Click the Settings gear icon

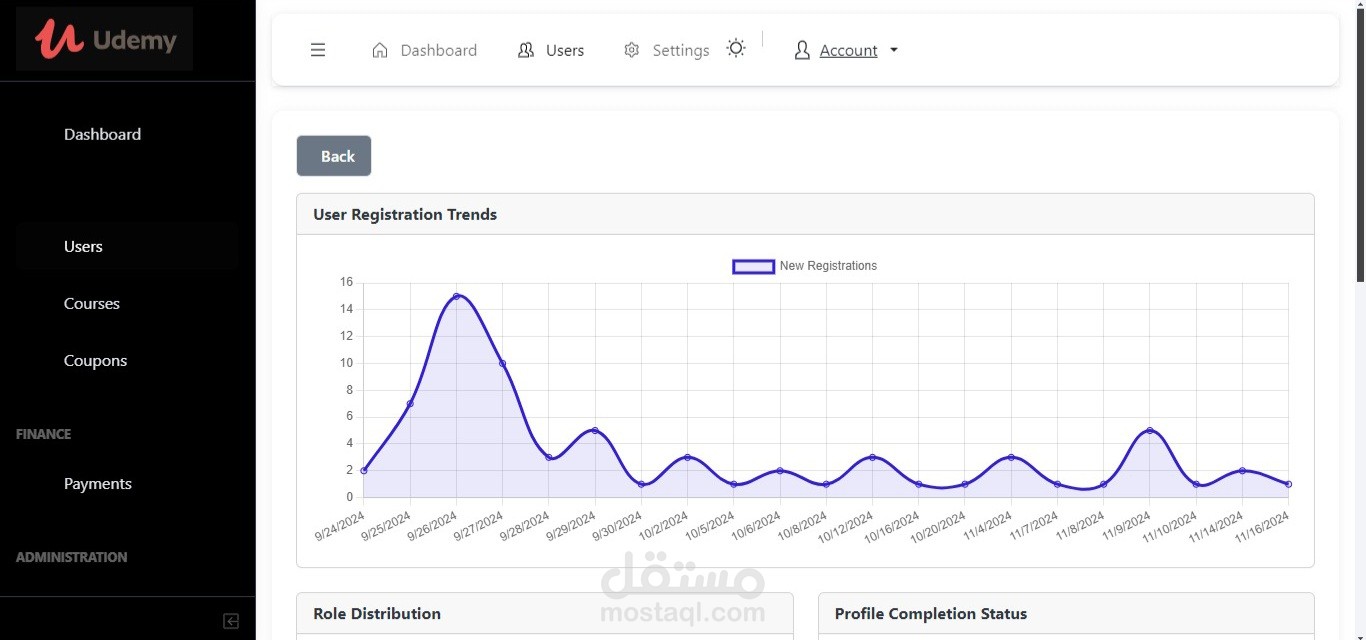pos(631,50)
